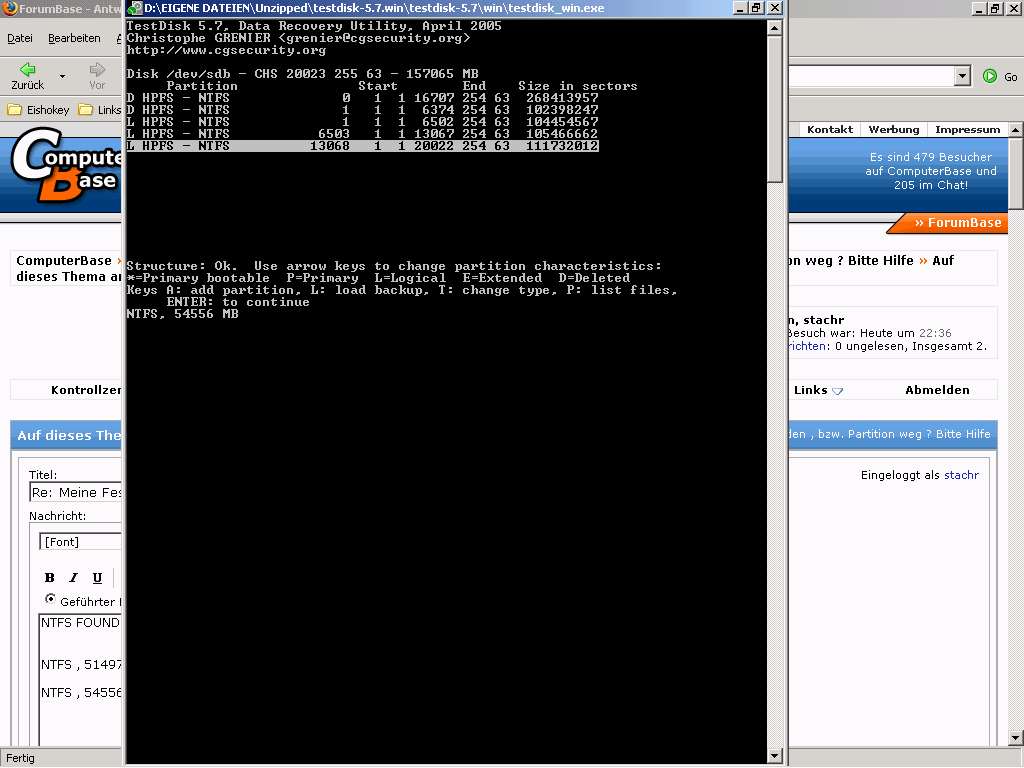Click partition row with size 105466662

pos(362,134)
